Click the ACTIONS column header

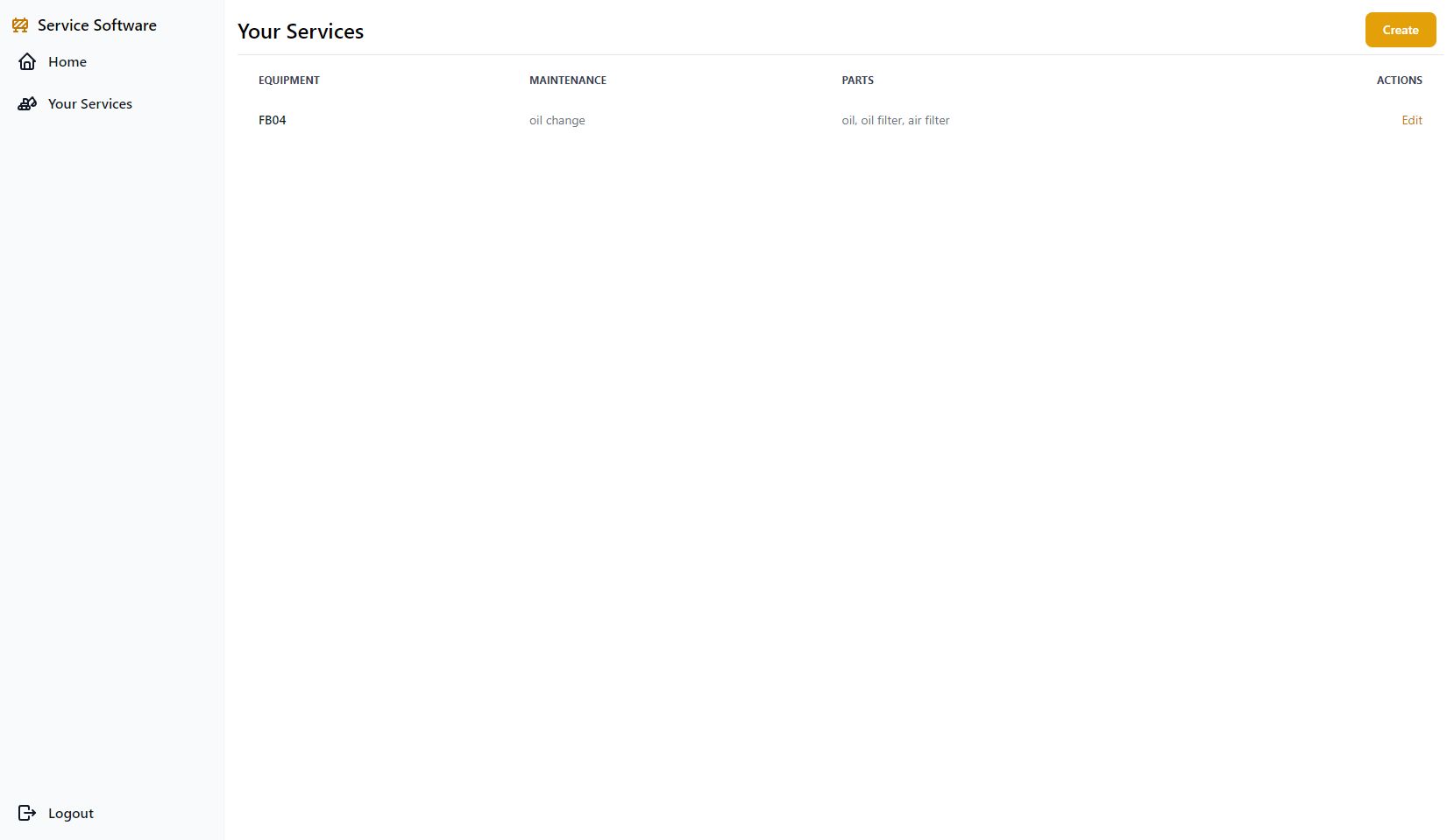click(1399, 80)
